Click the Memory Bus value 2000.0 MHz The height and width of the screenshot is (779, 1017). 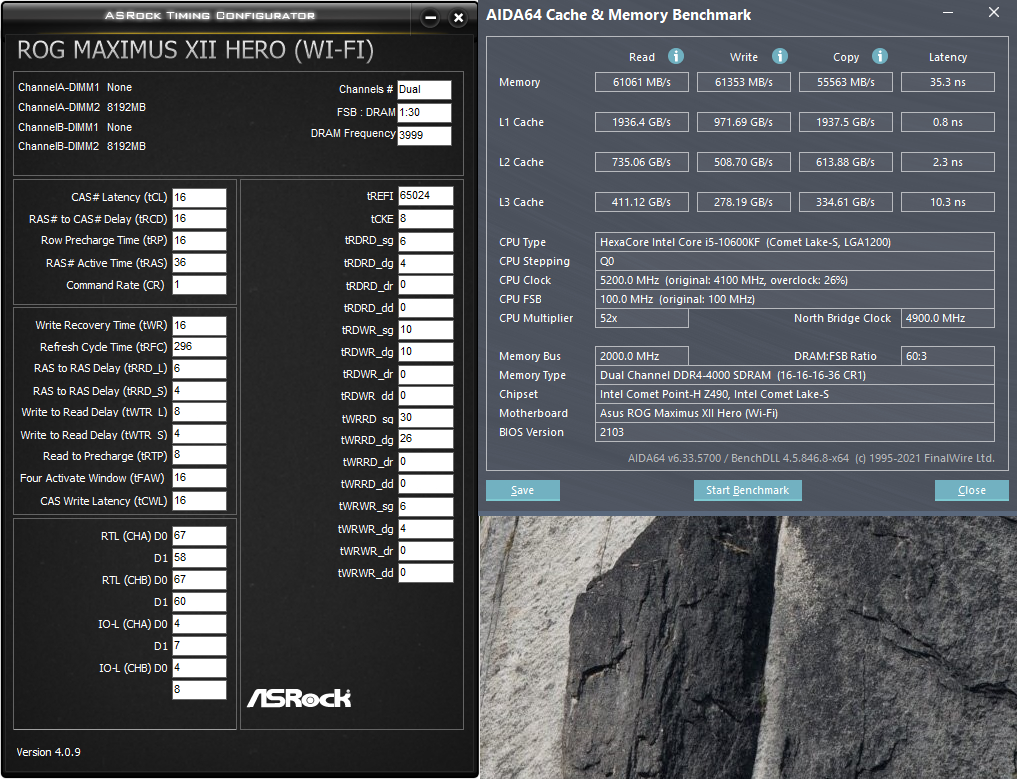641,356
